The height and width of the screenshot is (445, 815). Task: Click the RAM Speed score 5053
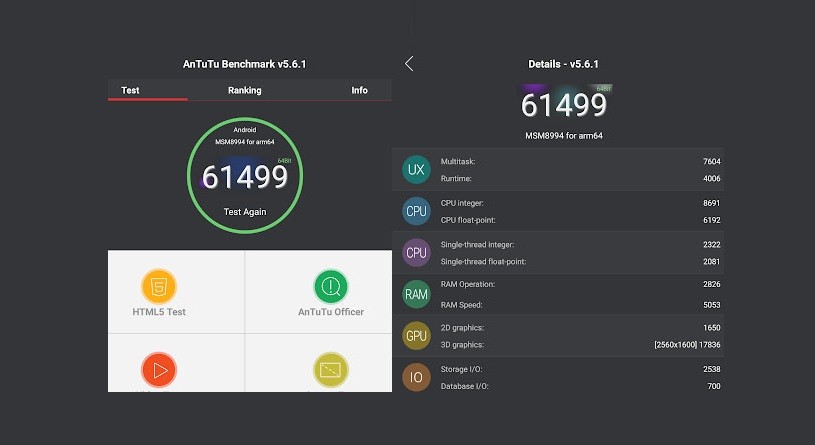(712, 305)
